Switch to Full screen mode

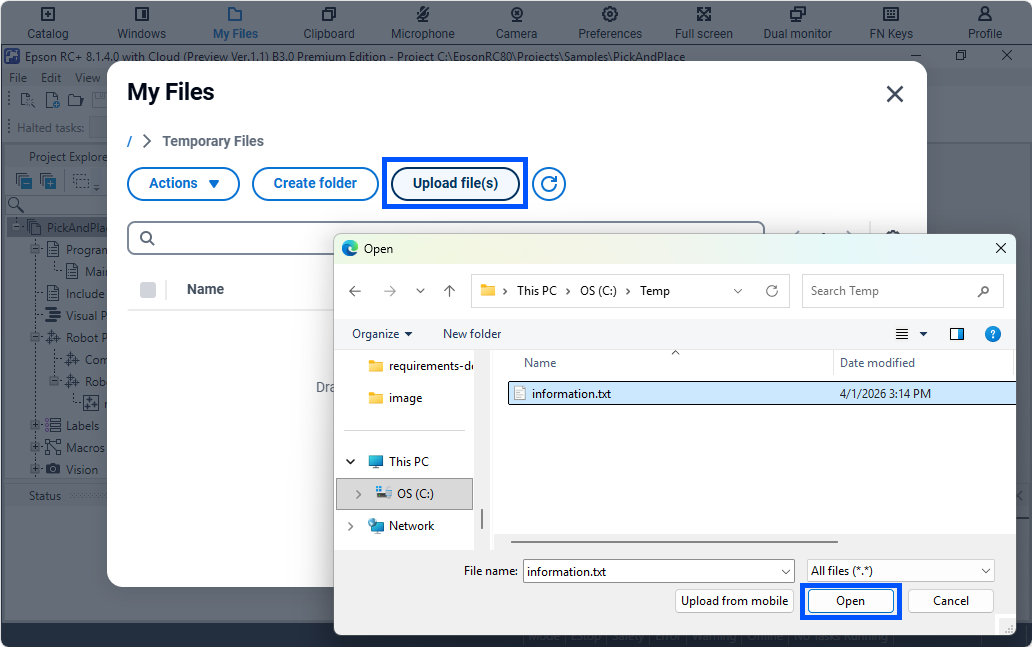coord(704,23)
